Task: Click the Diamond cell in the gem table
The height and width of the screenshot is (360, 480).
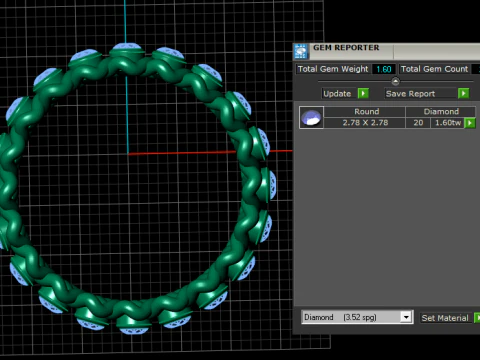Action: coord(441,112)
